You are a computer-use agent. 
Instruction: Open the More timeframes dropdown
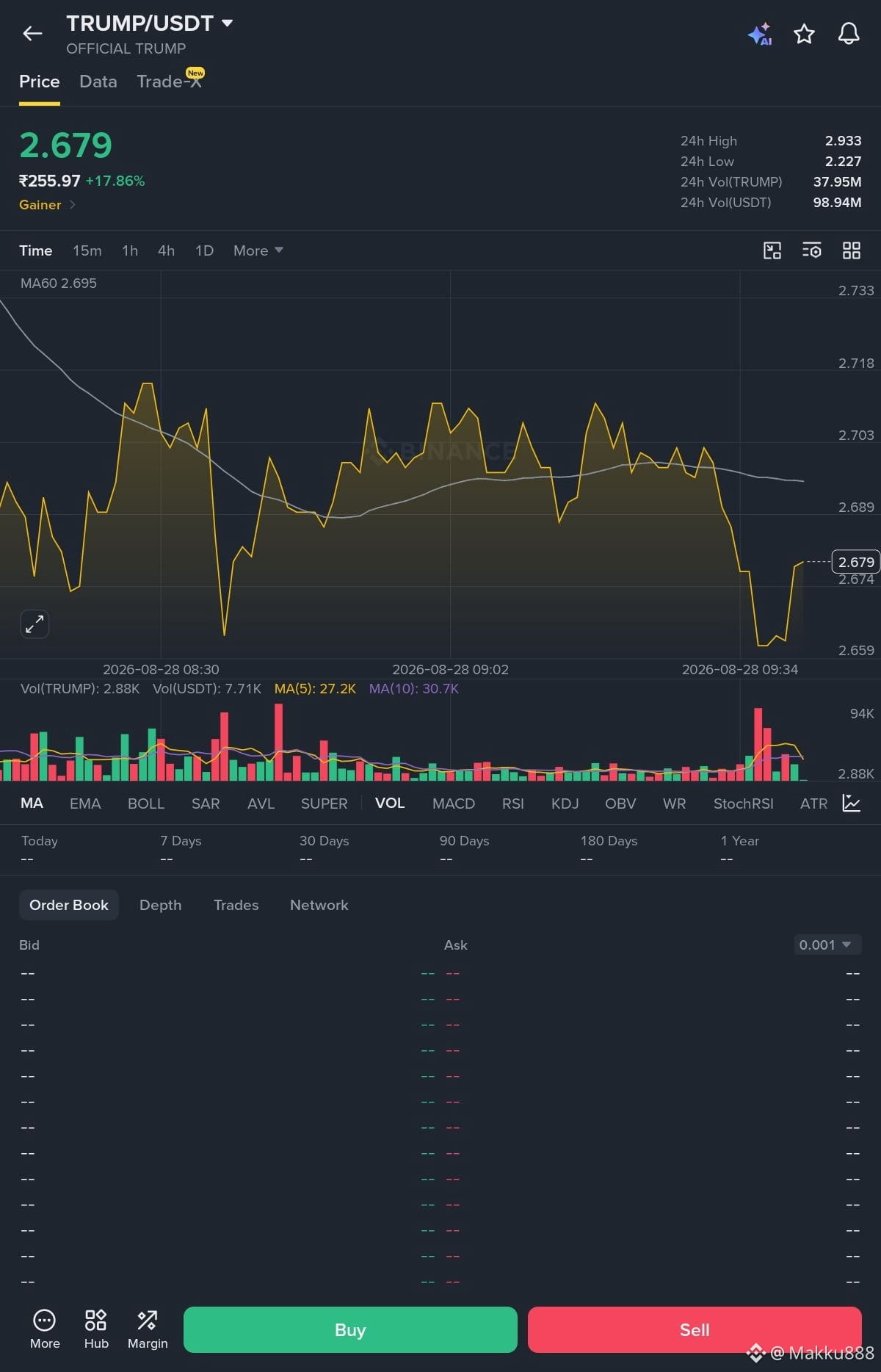pyautogui.click(x=258, y=250)
